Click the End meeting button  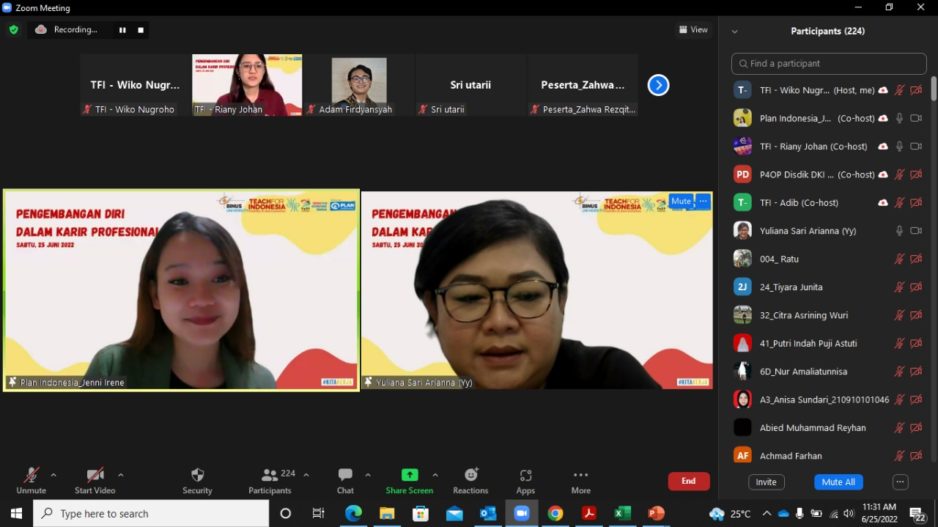pyautogui.click(x=689, y=481)
